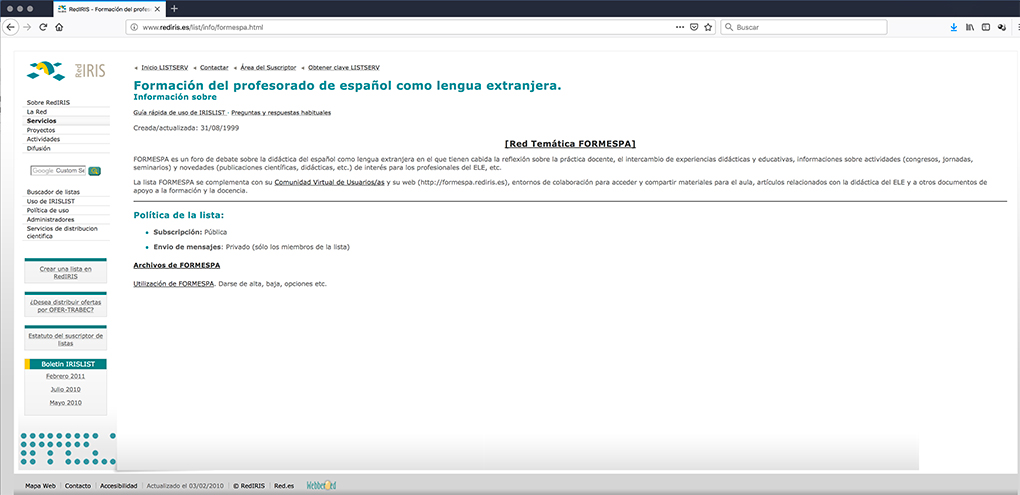Focus the Google Custom Search box
The width and height of the screenshot is (1020, 495).
[58, 170]
